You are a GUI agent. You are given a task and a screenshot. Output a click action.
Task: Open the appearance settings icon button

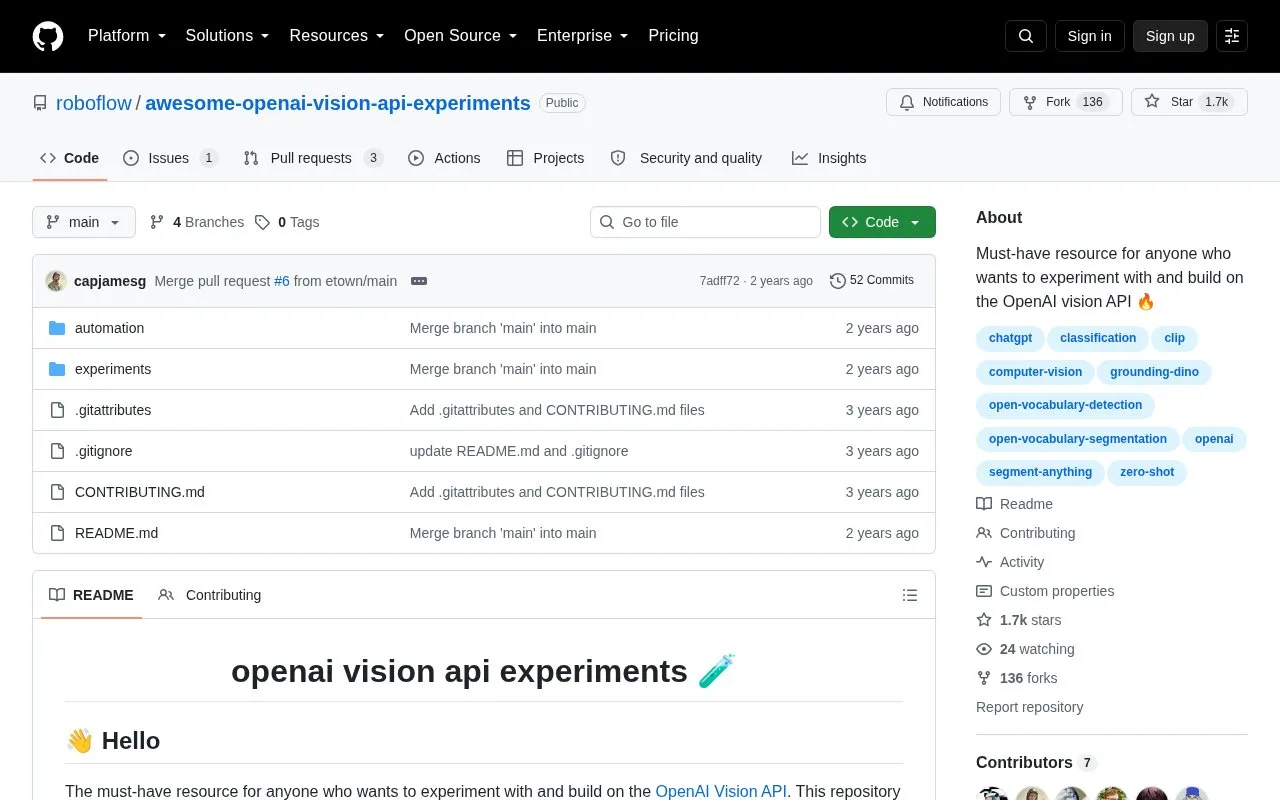click(1232, 36)
